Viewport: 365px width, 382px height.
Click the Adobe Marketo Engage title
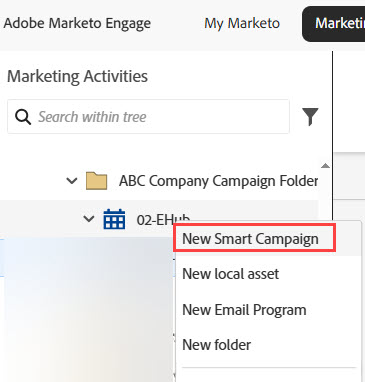(77, 24)
